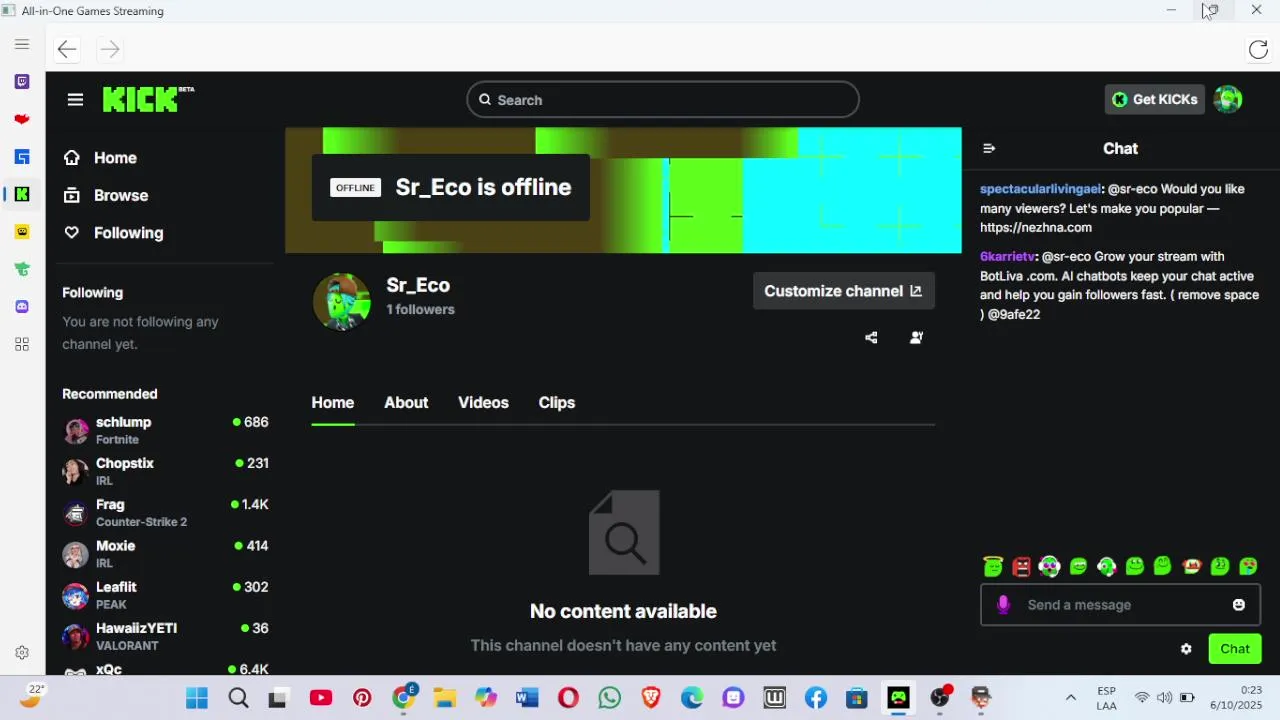The image size is (1280, 720).
Task: Open recommended channel Moxie
Action: coord(165,553)
